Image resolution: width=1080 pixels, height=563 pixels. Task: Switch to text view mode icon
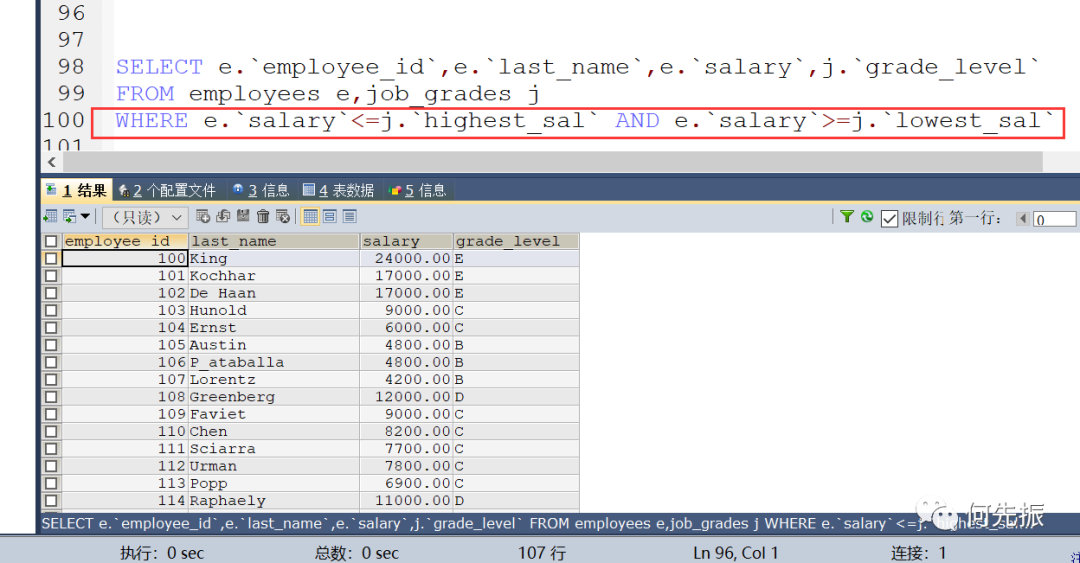click(350, 216)
